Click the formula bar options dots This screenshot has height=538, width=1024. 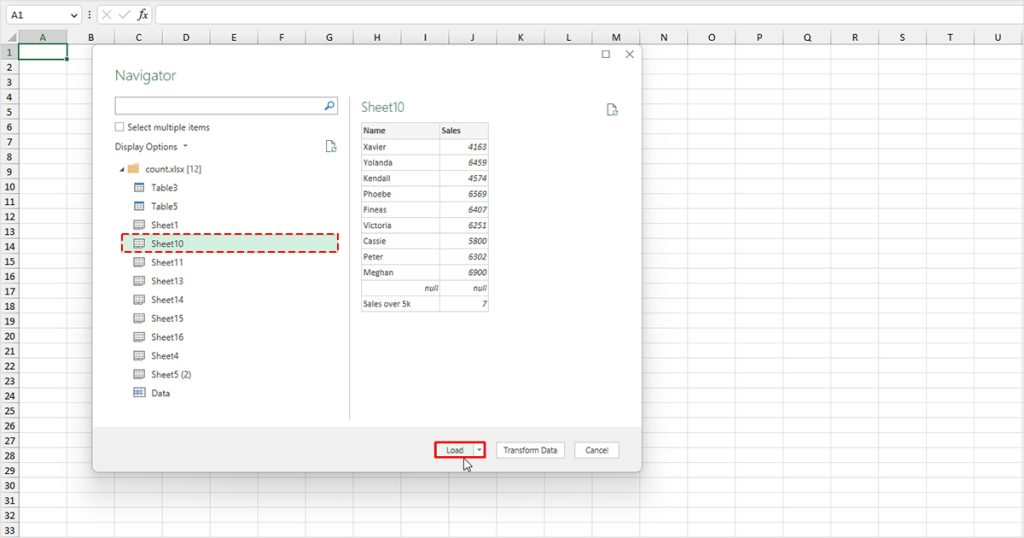89,14
